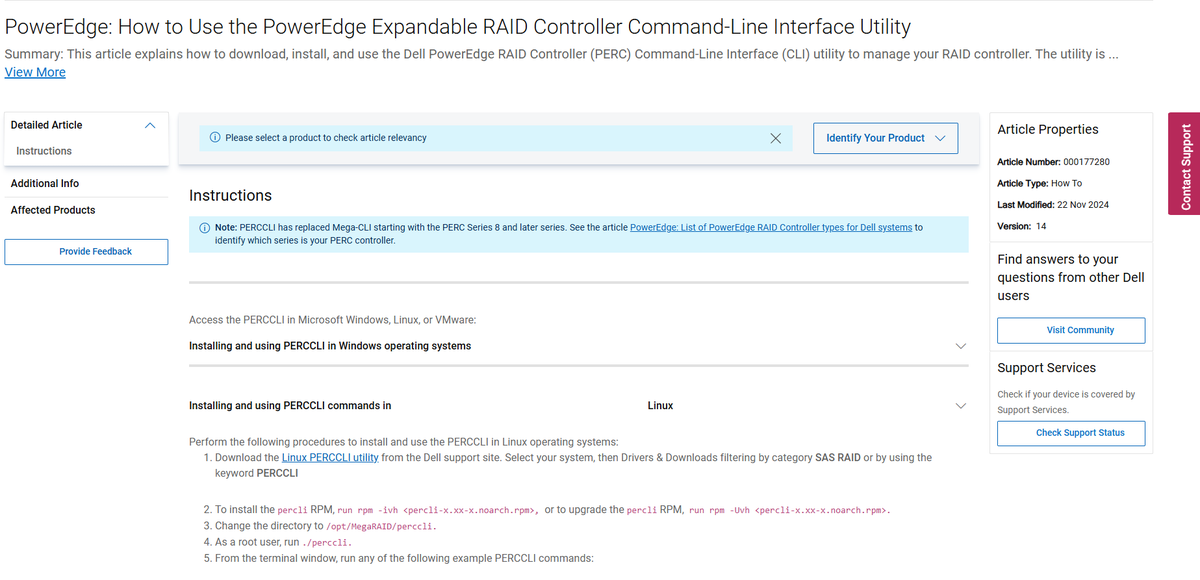Image resolution: width=1200 pixels, height=580 pixels.
Task: Click the rpm -ivh install command text
Action: [438, 510]
